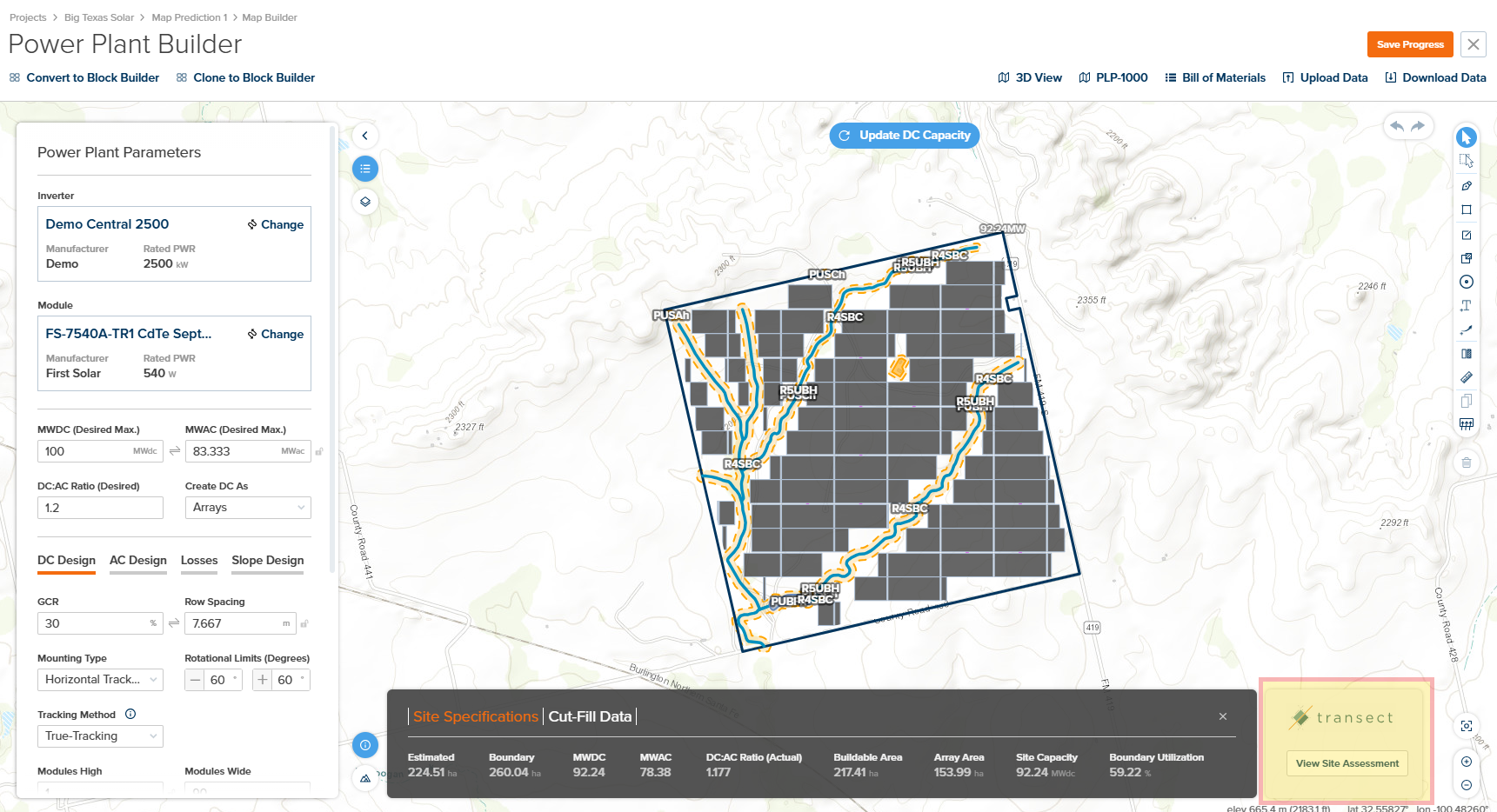The width and height of the screenshot is (1497, 812).
Task: Select the text annotation tool
Action: pos(1467,305)
